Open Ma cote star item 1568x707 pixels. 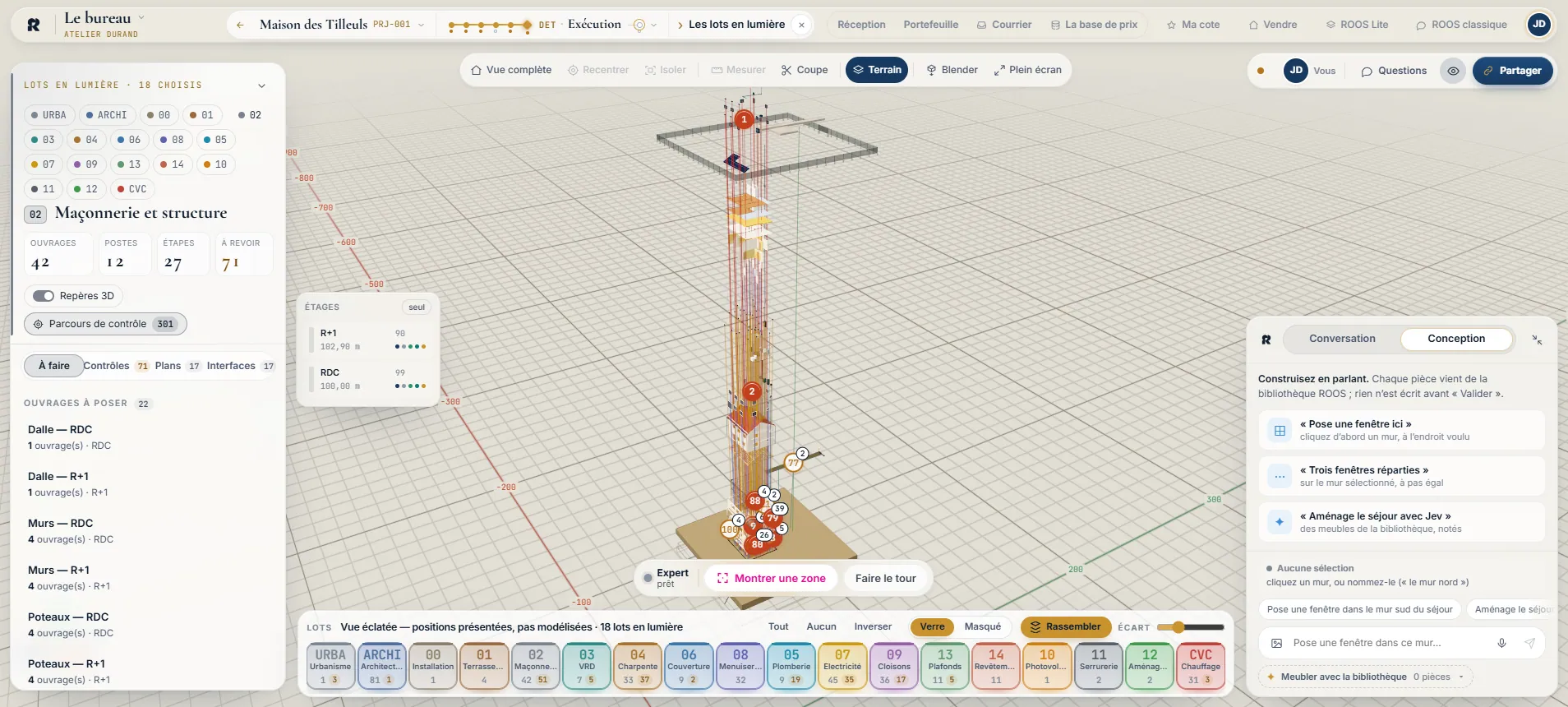click(1193, 25)
